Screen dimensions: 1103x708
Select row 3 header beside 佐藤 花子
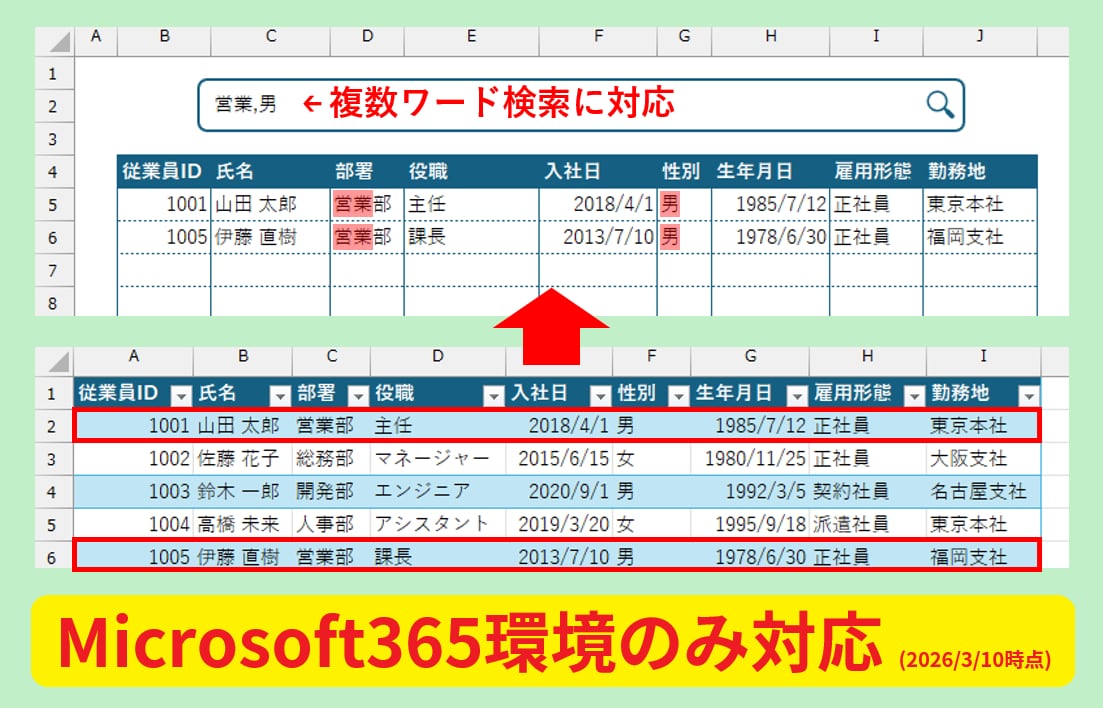tap(54, 459)
